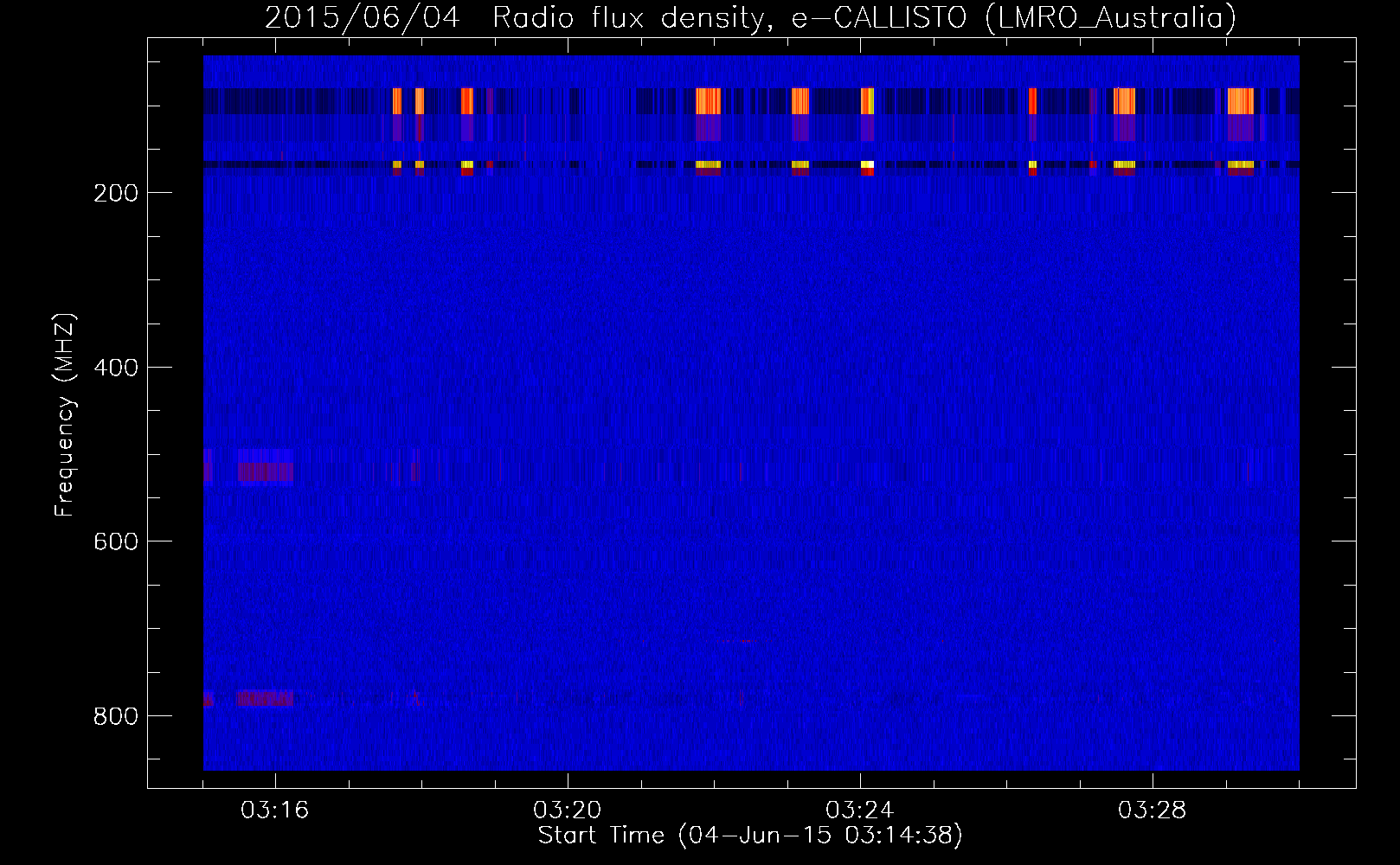The width and height of the screenshot is (1400, 865).
Task: Click the 800 frequency tick label
Action: [x=115, y=716]
